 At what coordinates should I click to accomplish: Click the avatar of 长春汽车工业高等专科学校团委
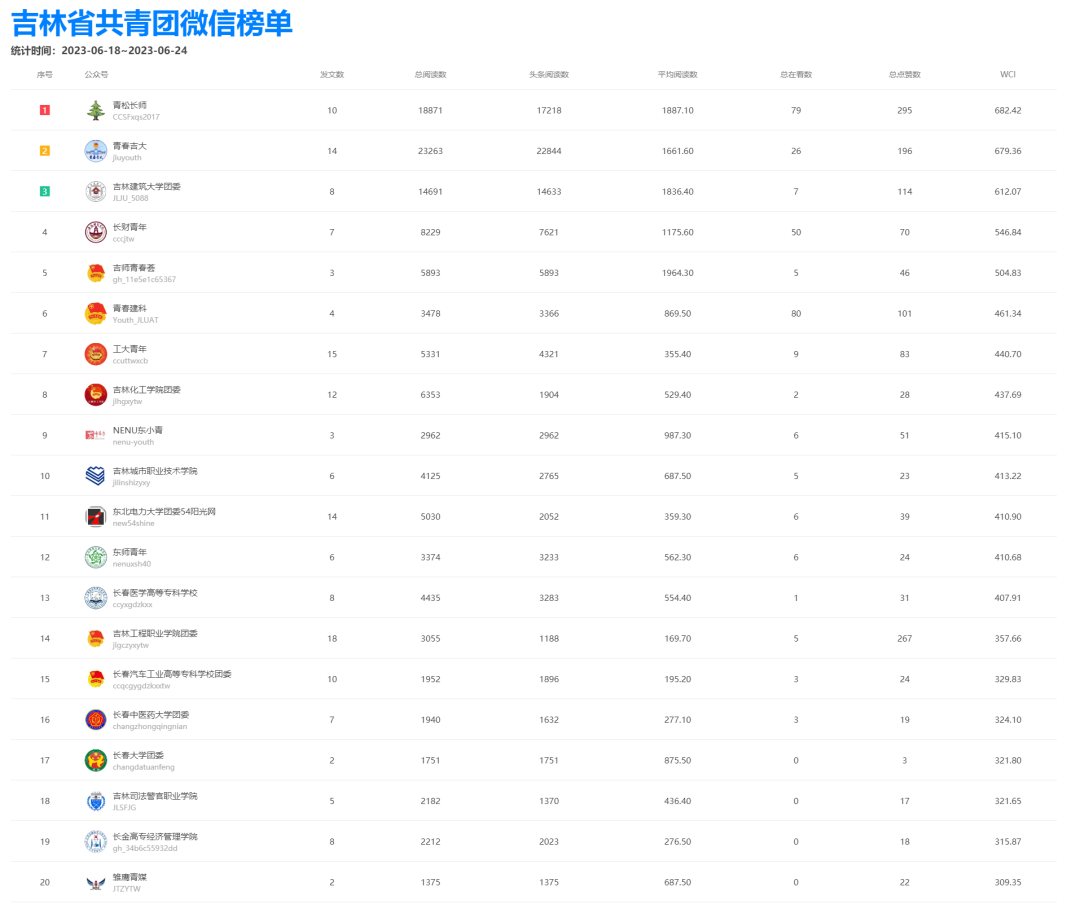point(96,679)
